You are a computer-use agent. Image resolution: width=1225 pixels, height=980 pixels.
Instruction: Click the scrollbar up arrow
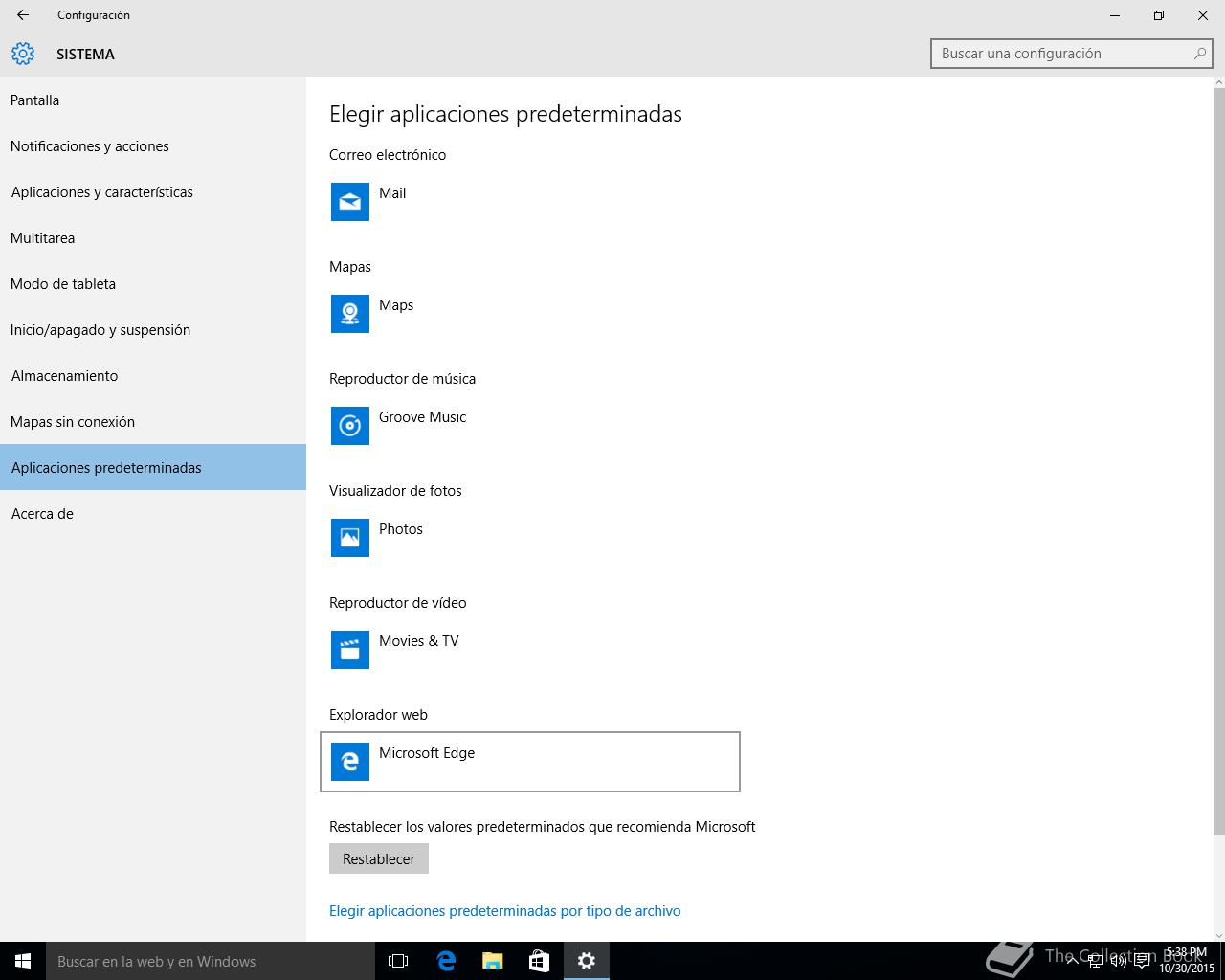click(1218, 82)
